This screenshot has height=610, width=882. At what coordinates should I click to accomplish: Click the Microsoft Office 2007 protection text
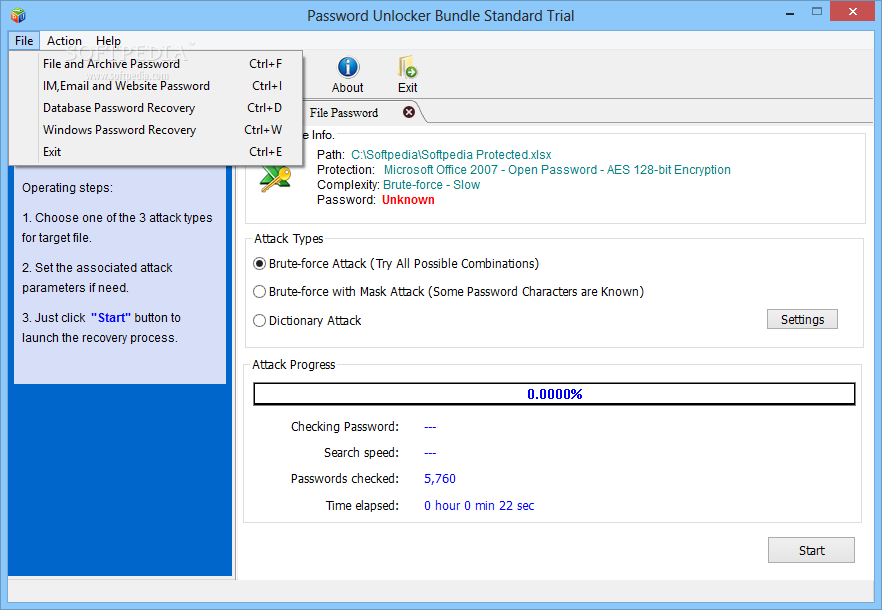557,169
